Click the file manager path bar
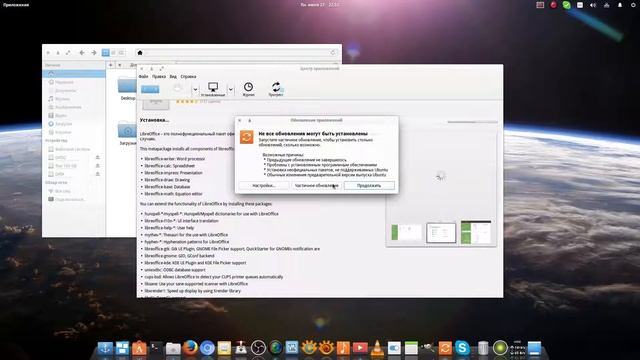Image resolution: width=640 pixels, height=360 pixels. point(237,53)
